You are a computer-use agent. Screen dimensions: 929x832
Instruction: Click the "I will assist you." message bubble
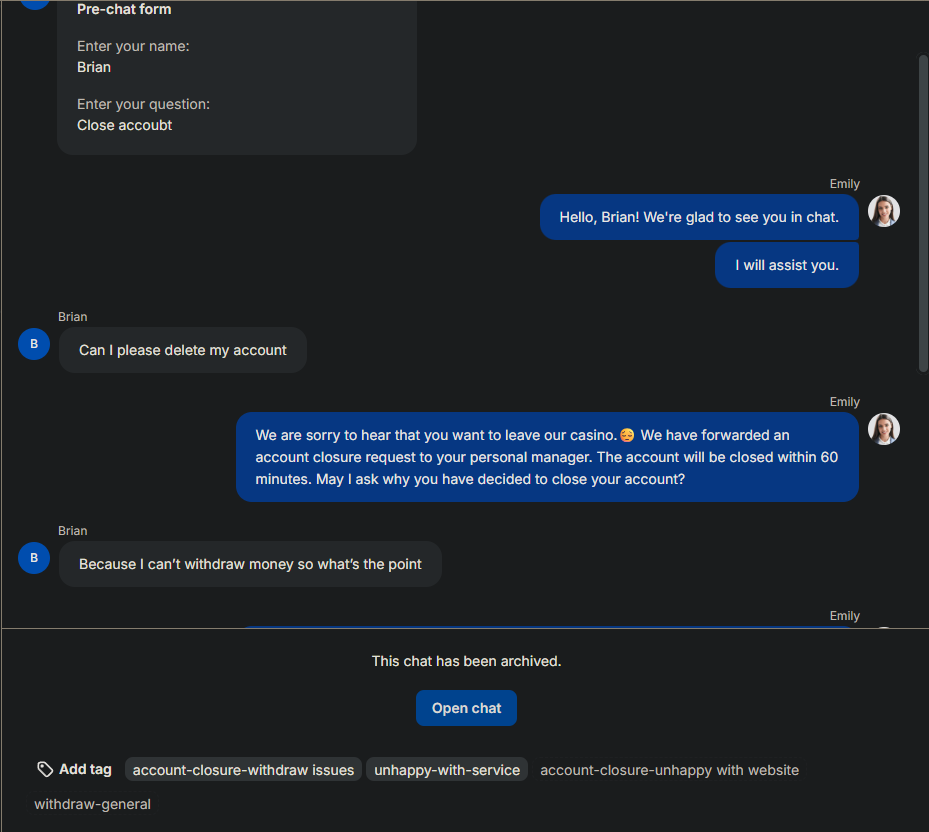[786, 265]
